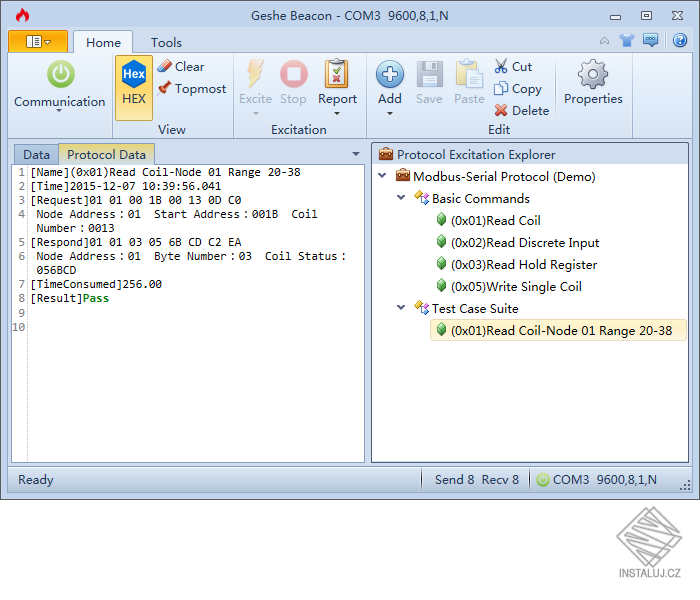Select the Test Case Suite group

(475, 308)
